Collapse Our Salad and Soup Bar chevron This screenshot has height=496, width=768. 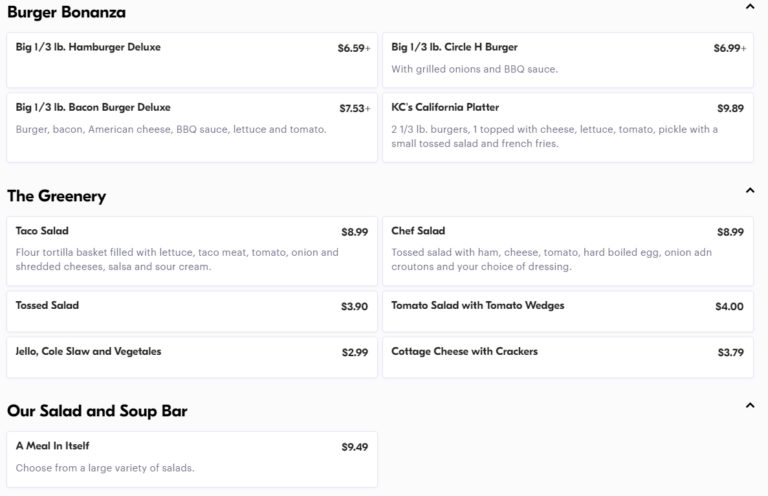749,405
